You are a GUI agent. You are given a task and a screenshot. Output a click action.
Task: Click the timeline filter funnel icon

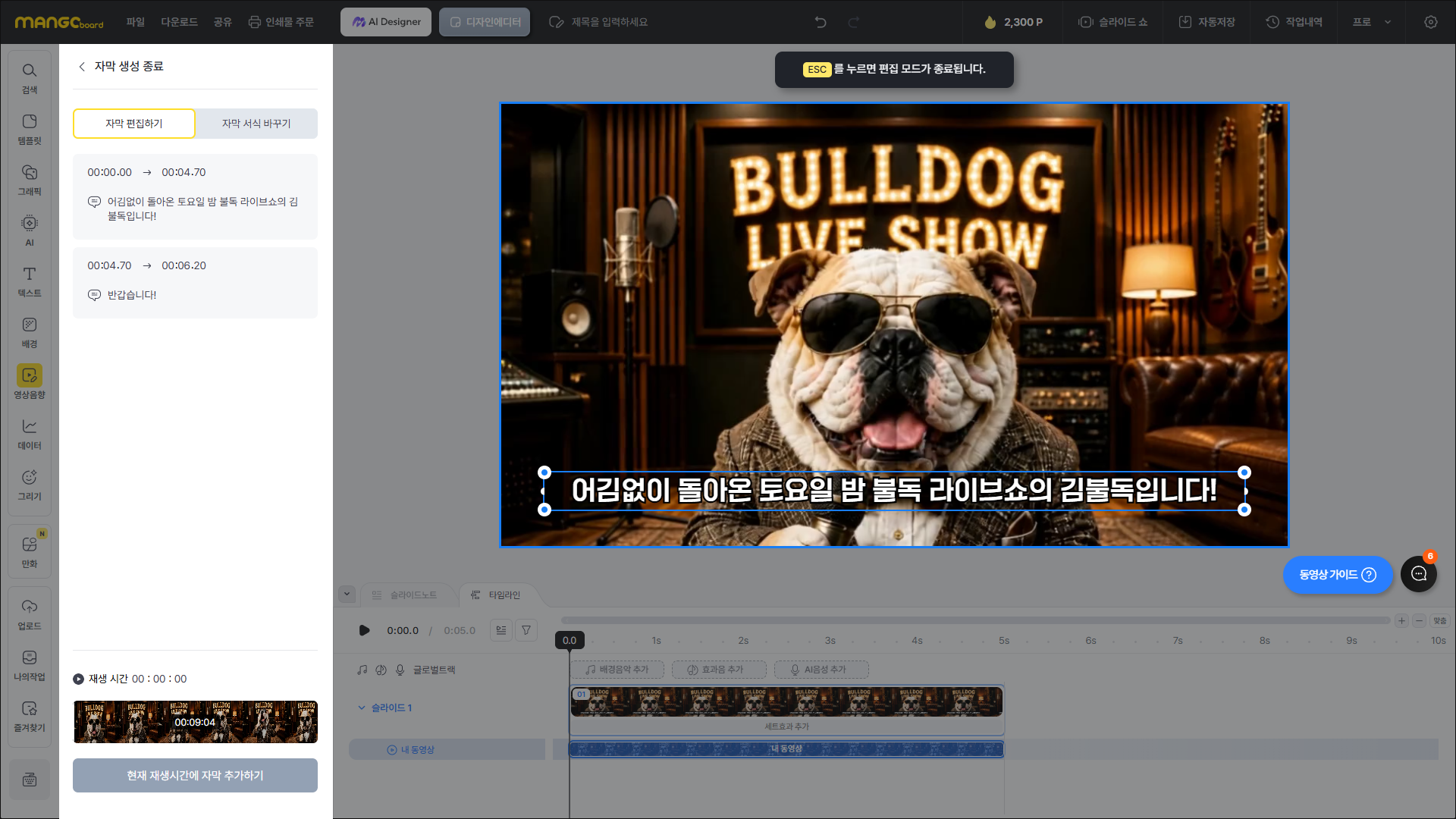pos(526,630)
